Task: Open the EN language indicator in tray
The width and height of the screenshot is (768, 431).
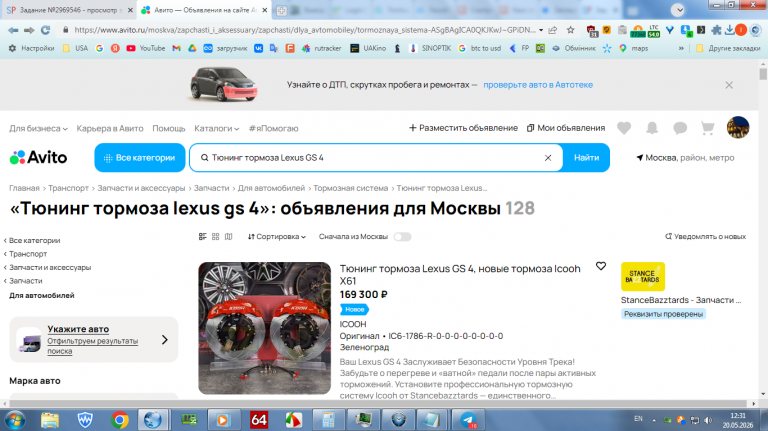Action: [x=638, y=419]
